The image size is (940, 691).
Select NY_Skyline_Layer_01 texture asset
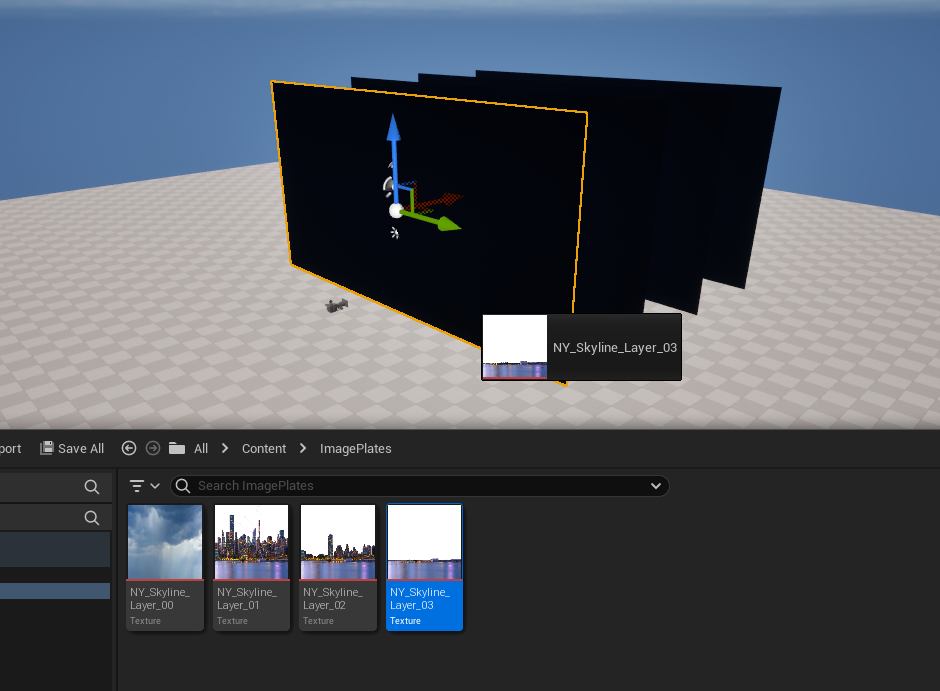coord(251,567)
